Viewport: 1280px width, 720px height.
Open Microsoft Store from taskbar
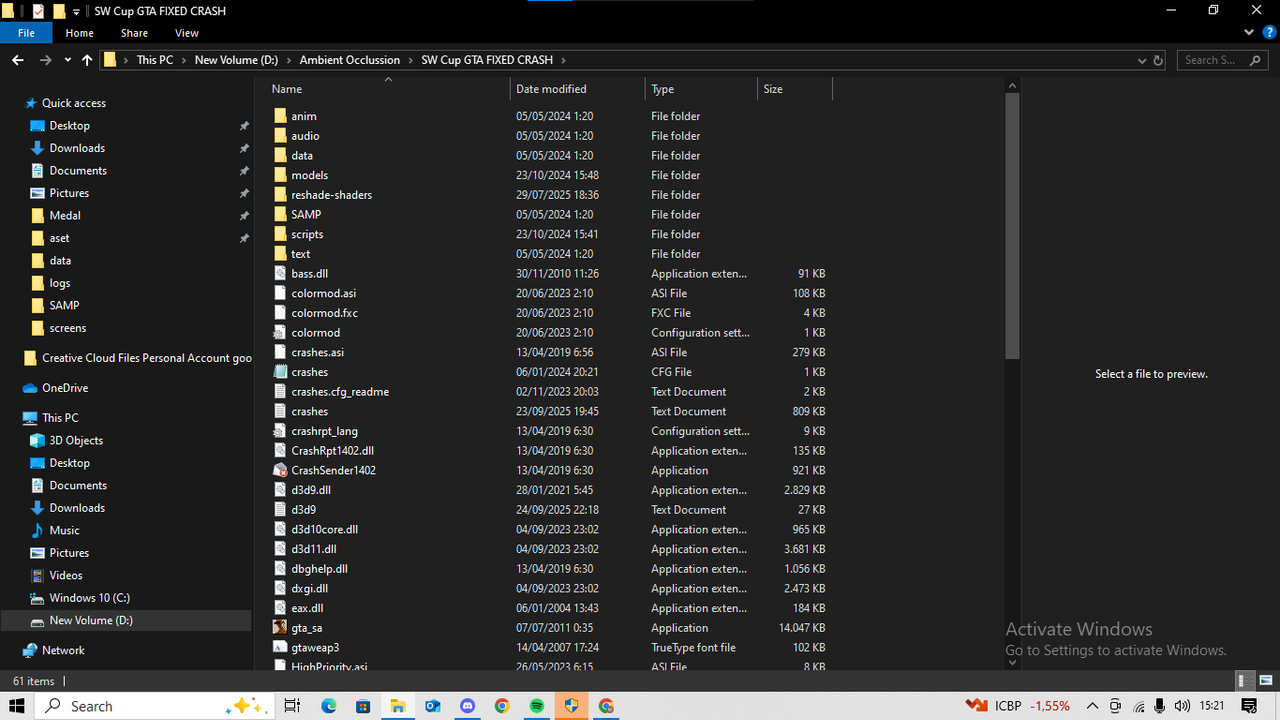(363, 706)
